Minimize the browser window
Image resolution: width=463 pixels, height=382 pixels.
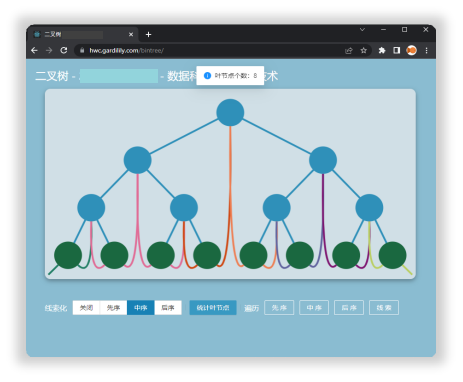[x=383, y=30]
